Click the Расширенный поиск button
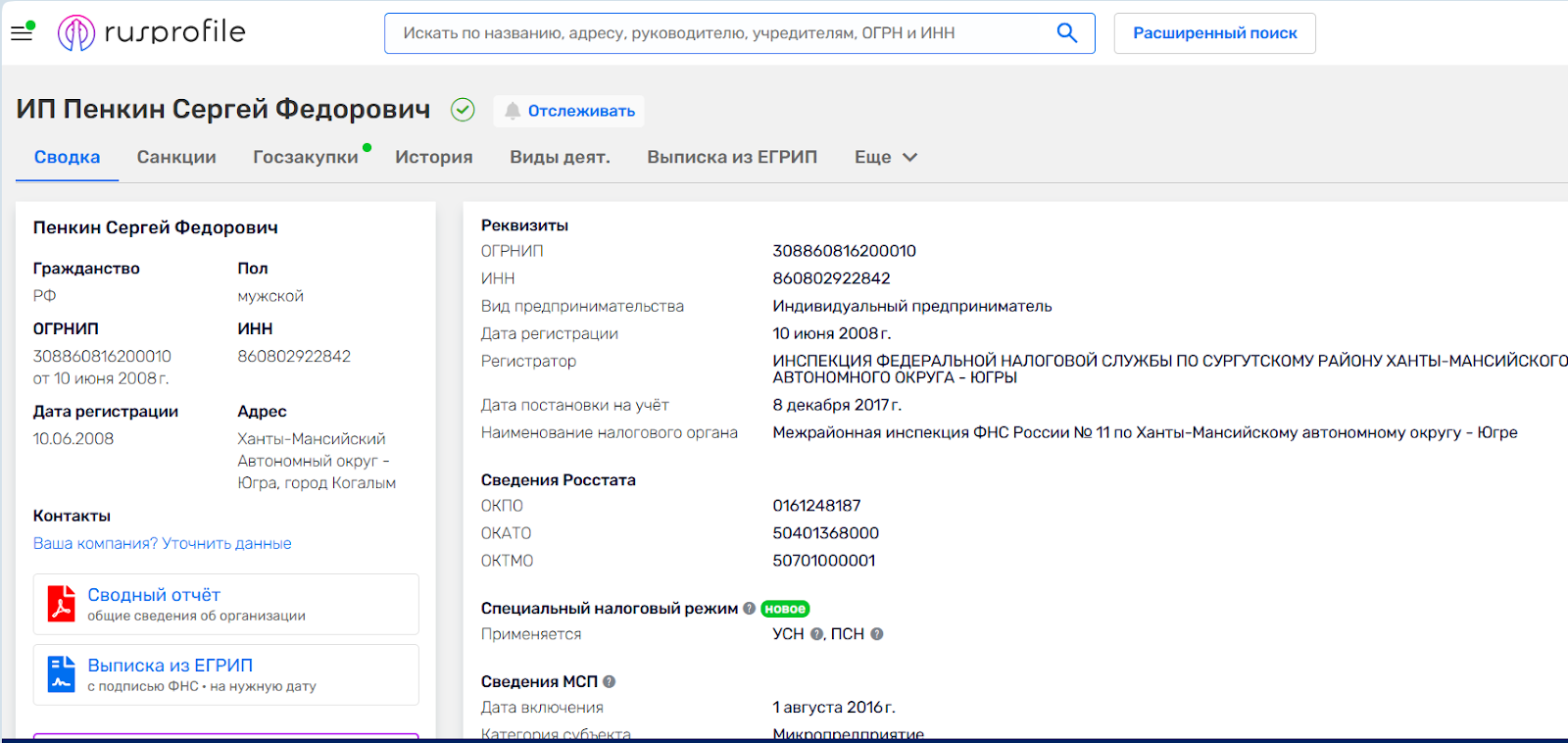Image resolution: width=1568 pixels, height=743 pixels. click(1214, 33)
